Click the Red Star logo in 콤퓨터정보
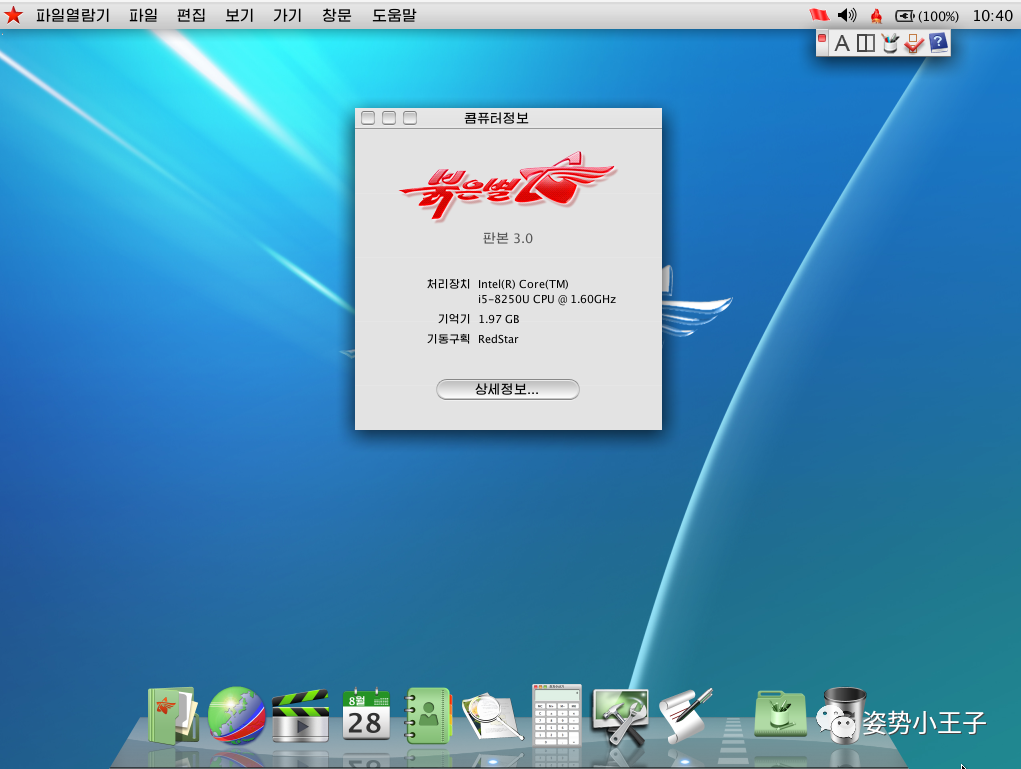 point(507,186)
